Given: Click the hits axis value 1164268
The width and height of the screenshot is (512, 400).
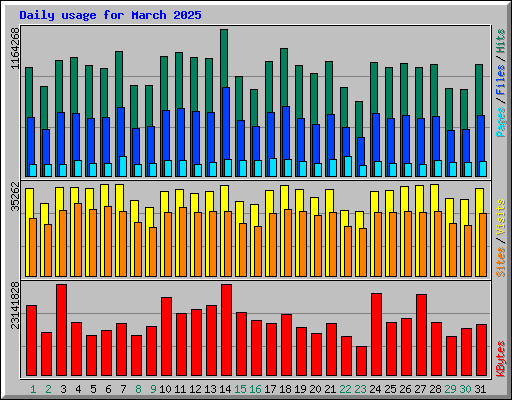Looking at the screenshot, I should click(15, 48).
